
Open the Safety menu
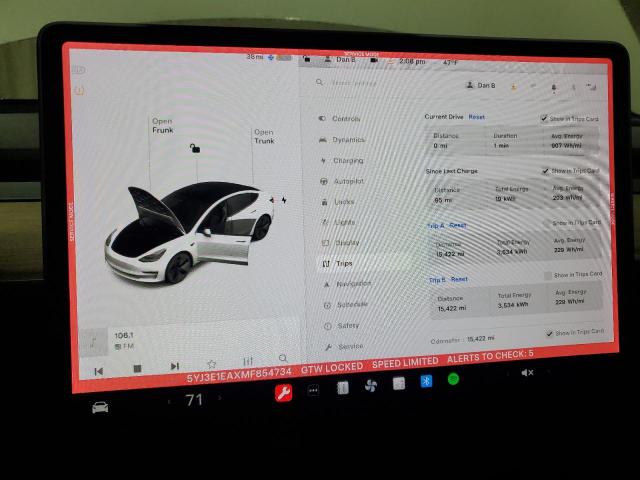pyautogui.click(x=342, y=326)
